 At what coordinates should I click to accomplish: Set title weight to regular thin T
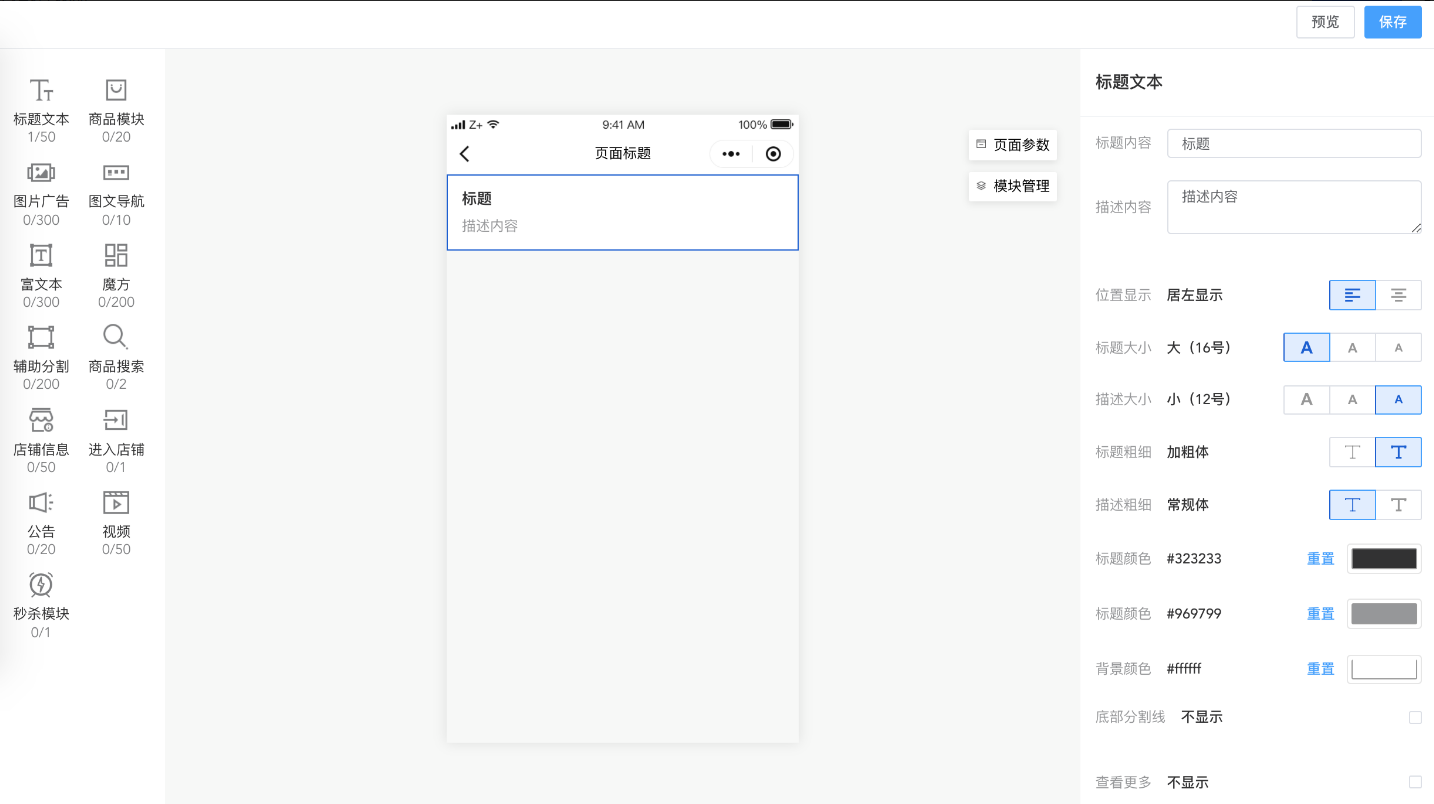pyautogui.click(x=1352, y=452)
